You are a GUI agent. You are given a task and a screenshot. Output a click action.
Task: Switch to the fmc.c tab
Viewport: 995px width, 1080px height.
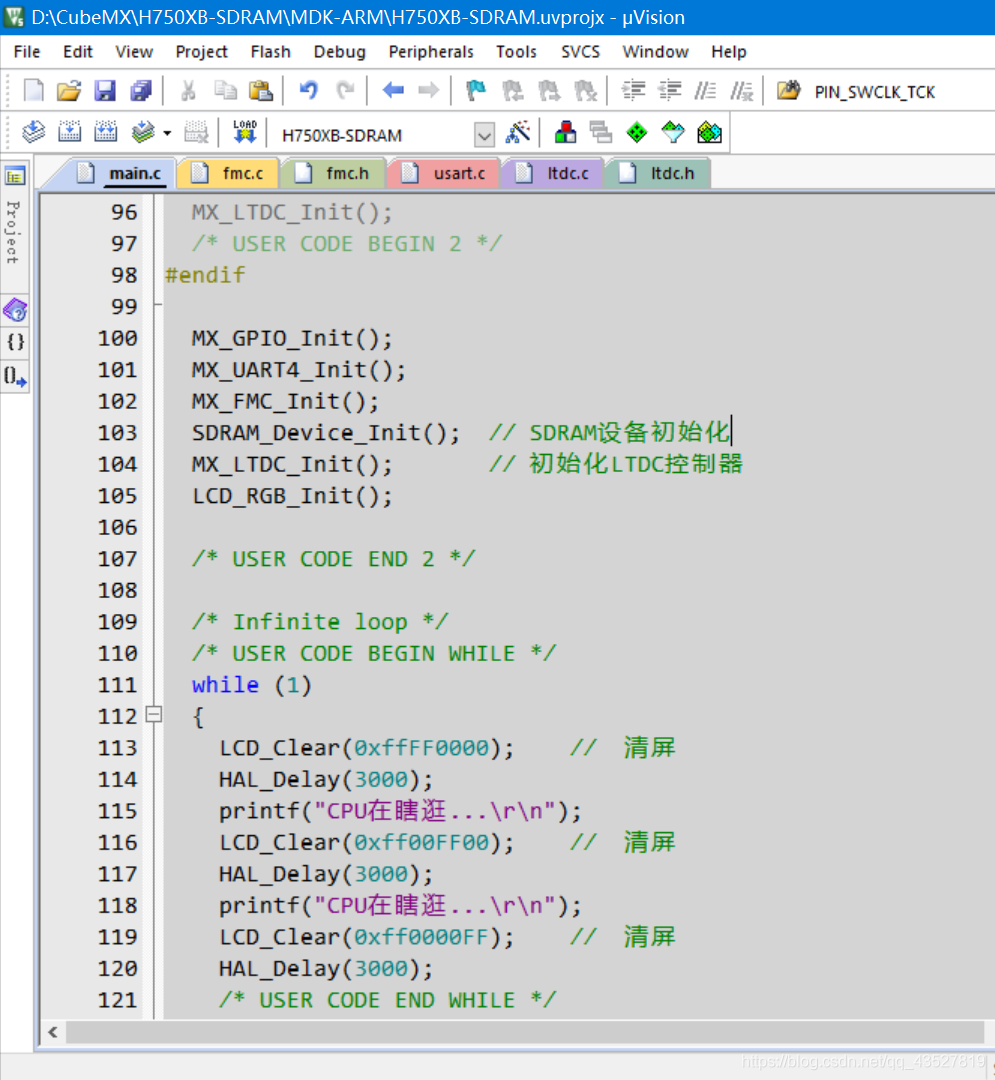(x=229, y=173)
